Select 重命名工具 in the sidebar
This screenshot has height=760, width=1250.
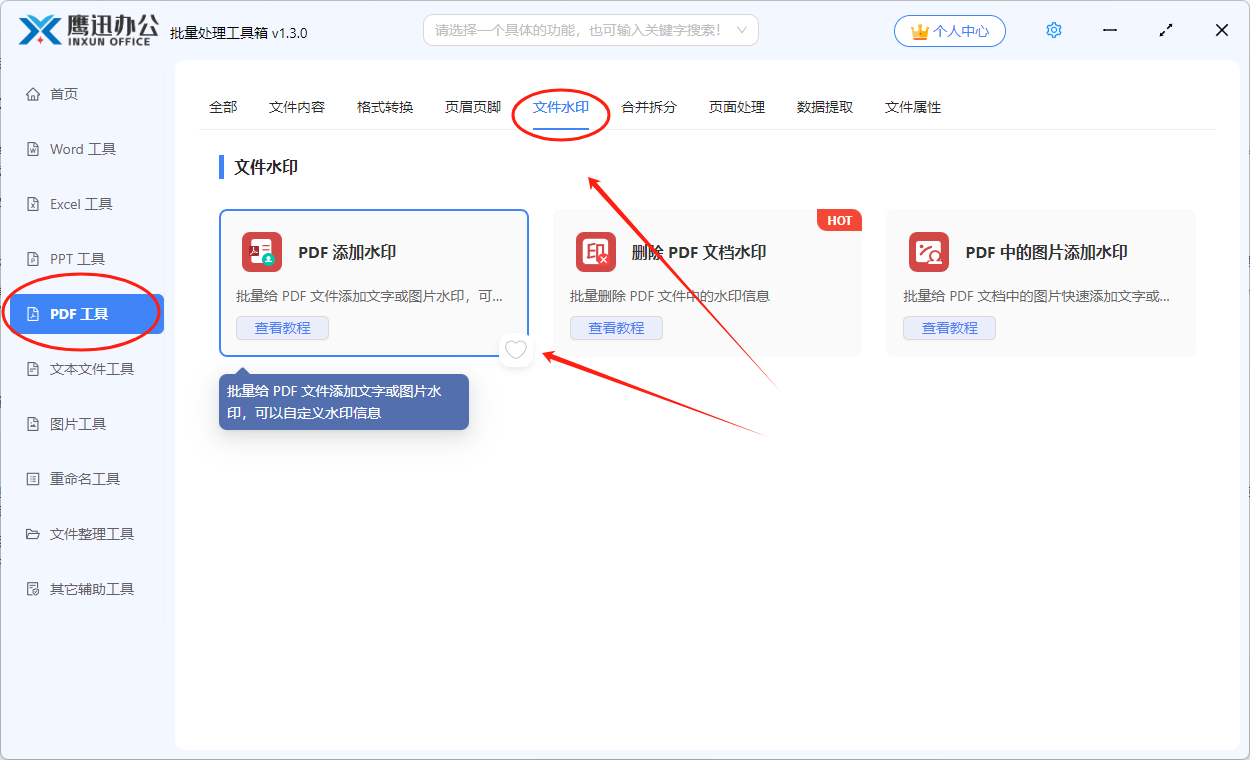[x=84, y=479]
